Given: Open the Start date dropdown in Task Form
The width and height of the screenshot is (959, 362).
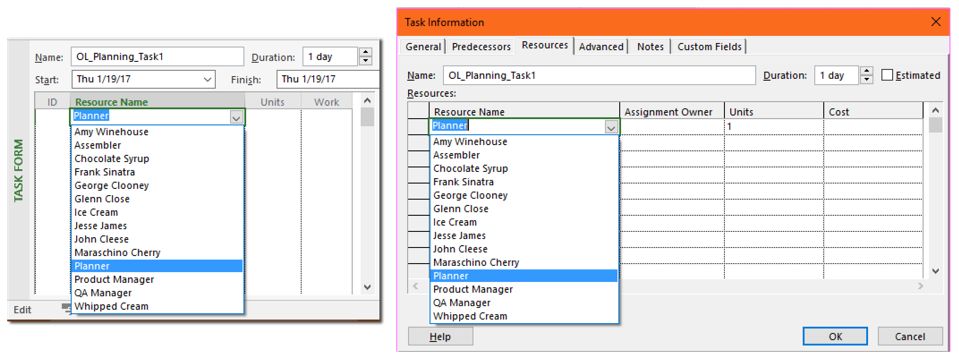Looking at the screenshot, I should 208,79.
